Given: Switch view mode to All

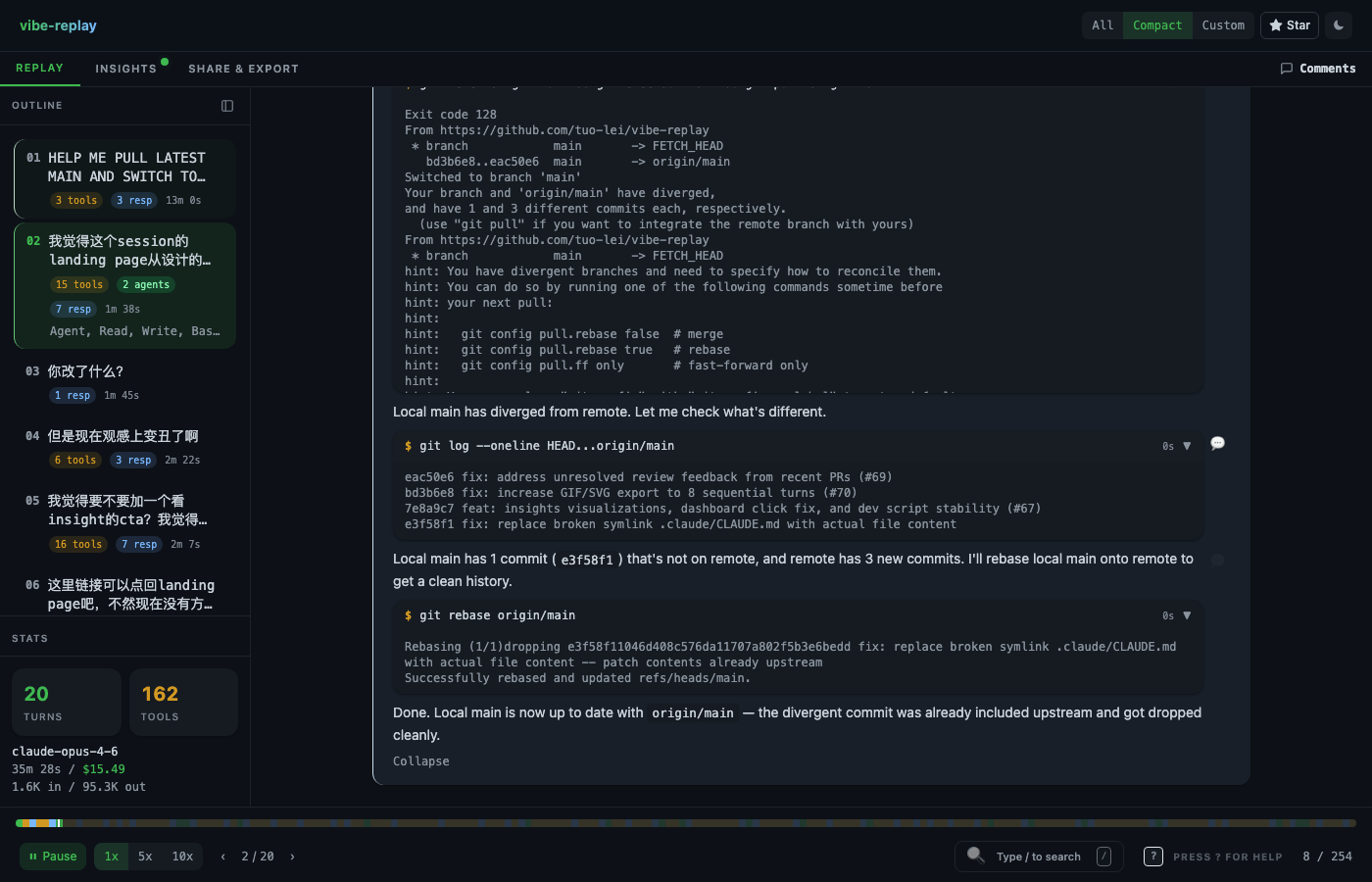Looking at the screenshot, I should coord(1102,25).
